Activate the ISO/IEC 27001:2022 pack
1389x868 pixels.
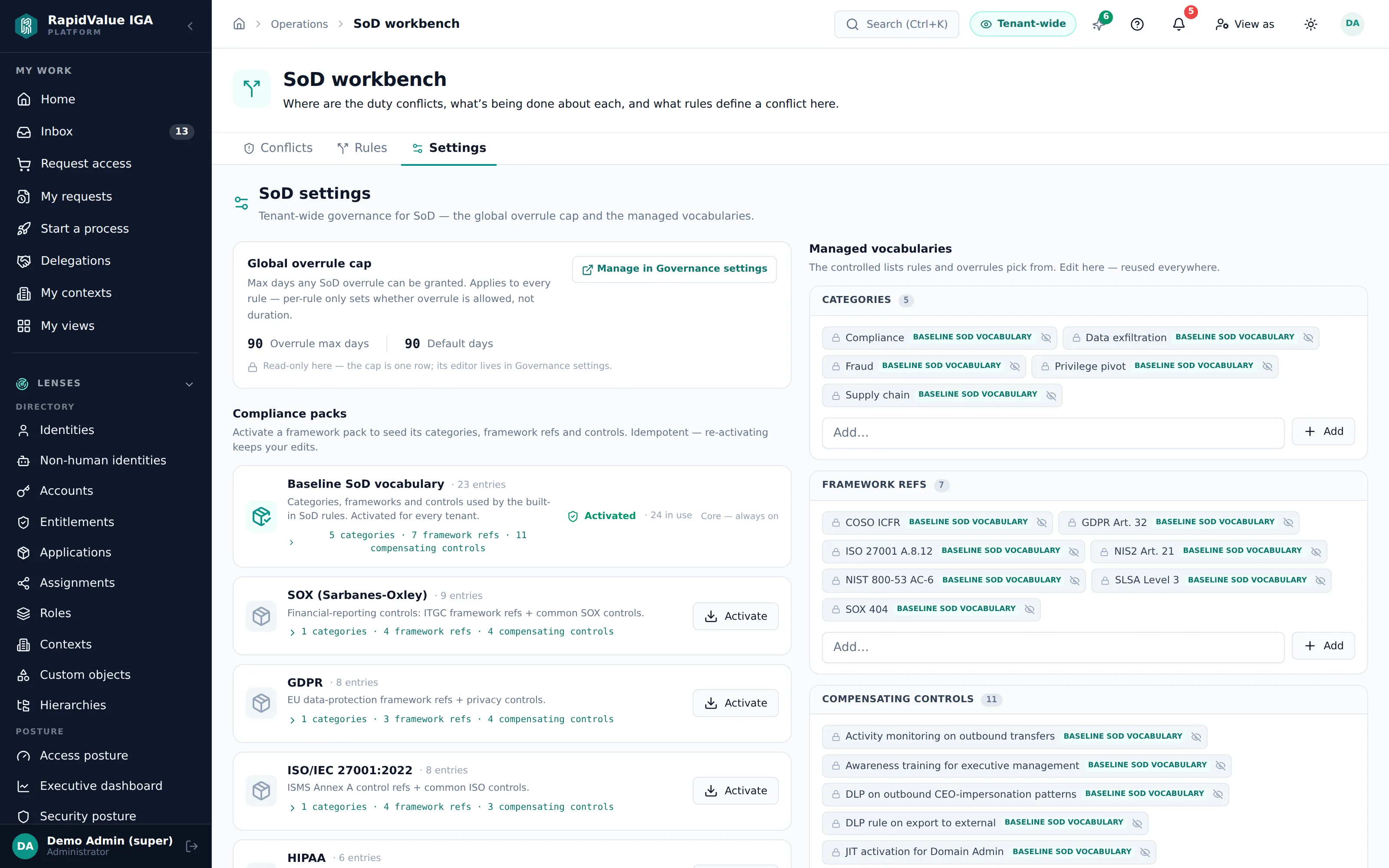(x=735, y=790)
